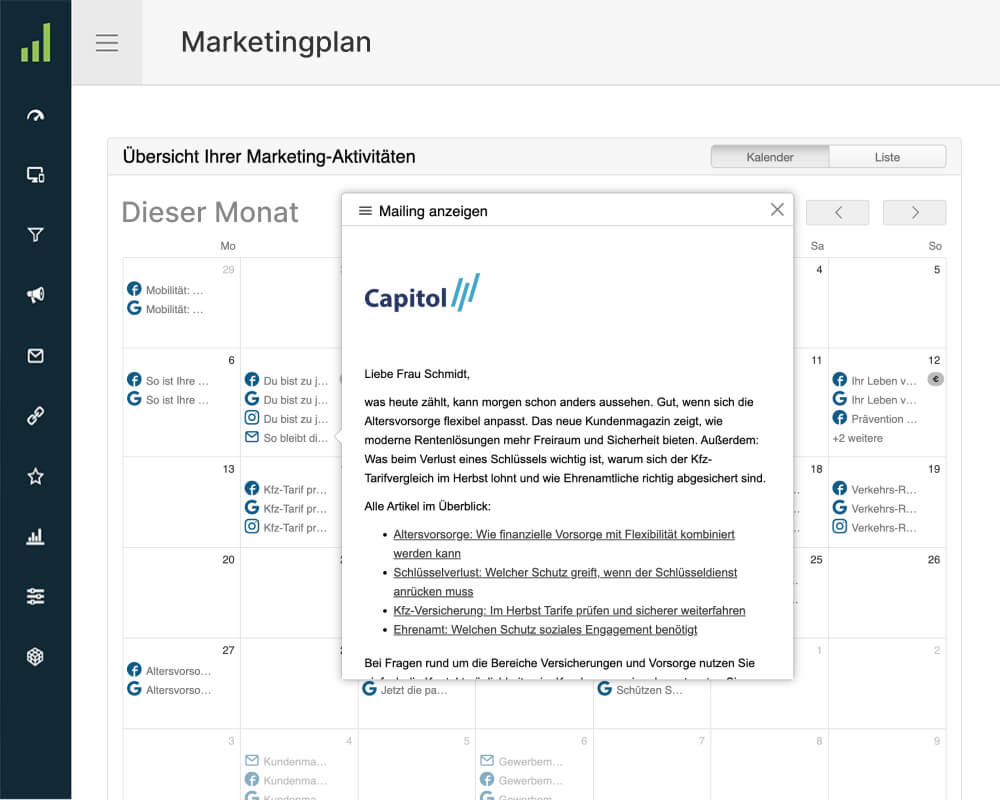Open the sliders settings icon in sidebar
The width and height of the screenshot is (1000, 800).
click(36, 595)
